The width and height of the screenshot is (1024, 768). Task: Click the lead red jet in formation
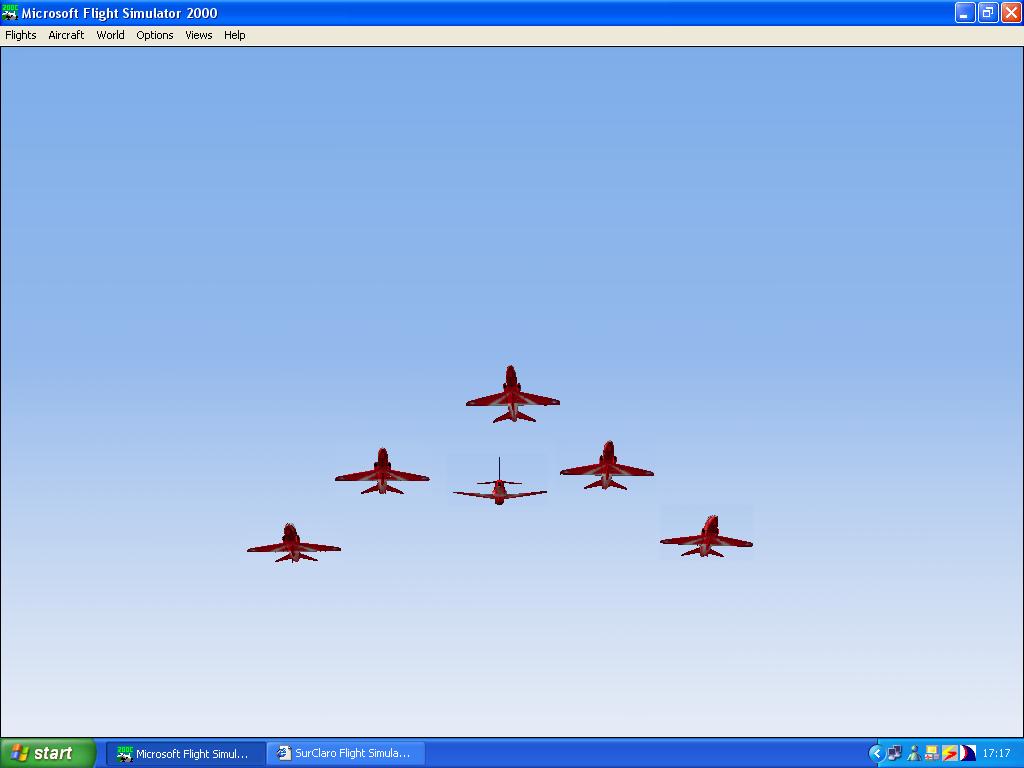tap(513, 394)
